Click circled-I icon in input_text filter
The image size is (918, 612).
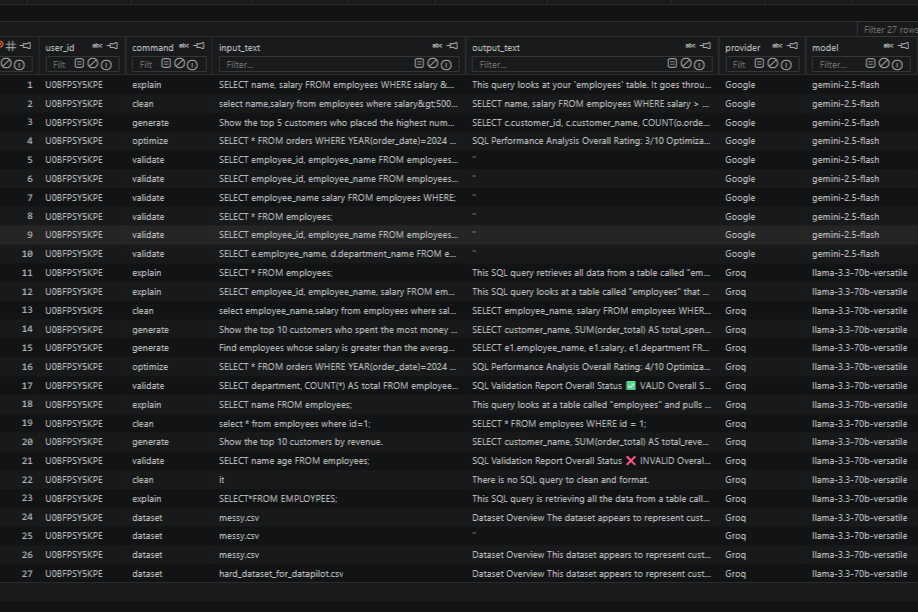click(446, 64)
